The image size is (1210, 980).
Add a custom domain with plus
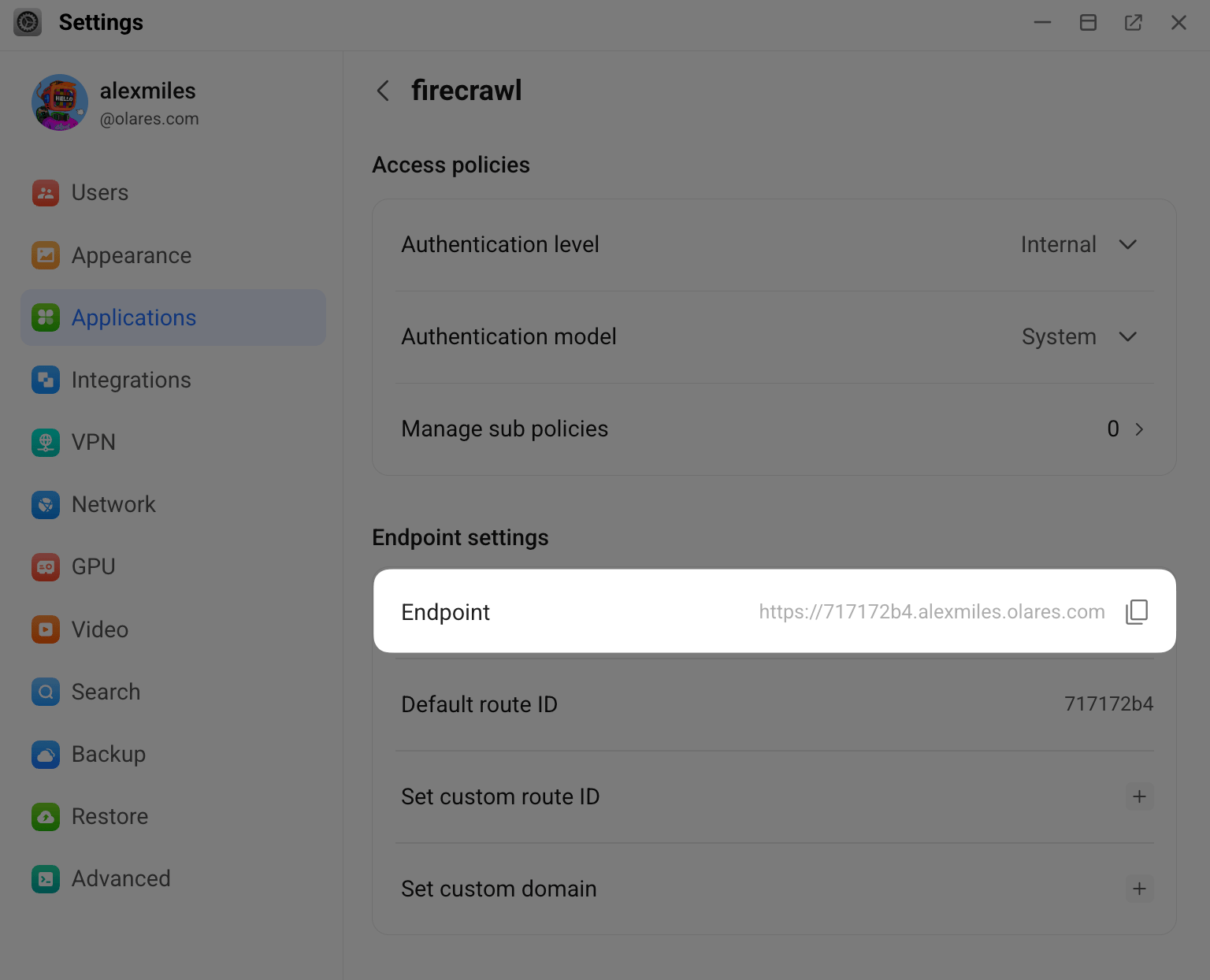coord(1139,889)
